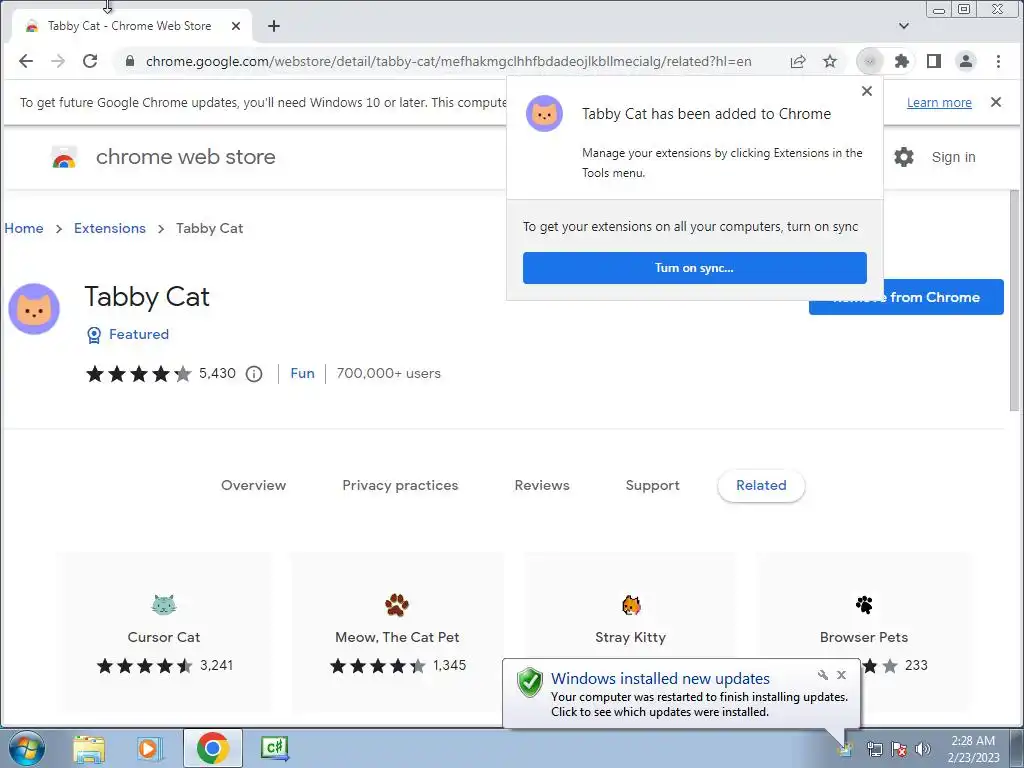Click 700,000+ users text
Screen dimensions: 1024x768
point(389,374)
